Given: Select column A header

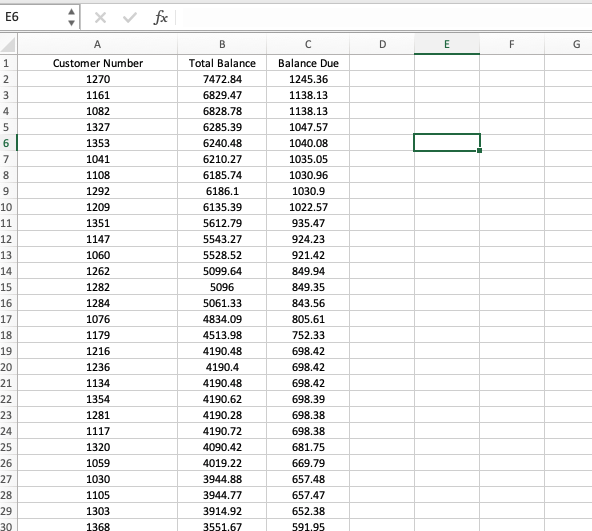Looking at the screenshot, I should point(97,44).
